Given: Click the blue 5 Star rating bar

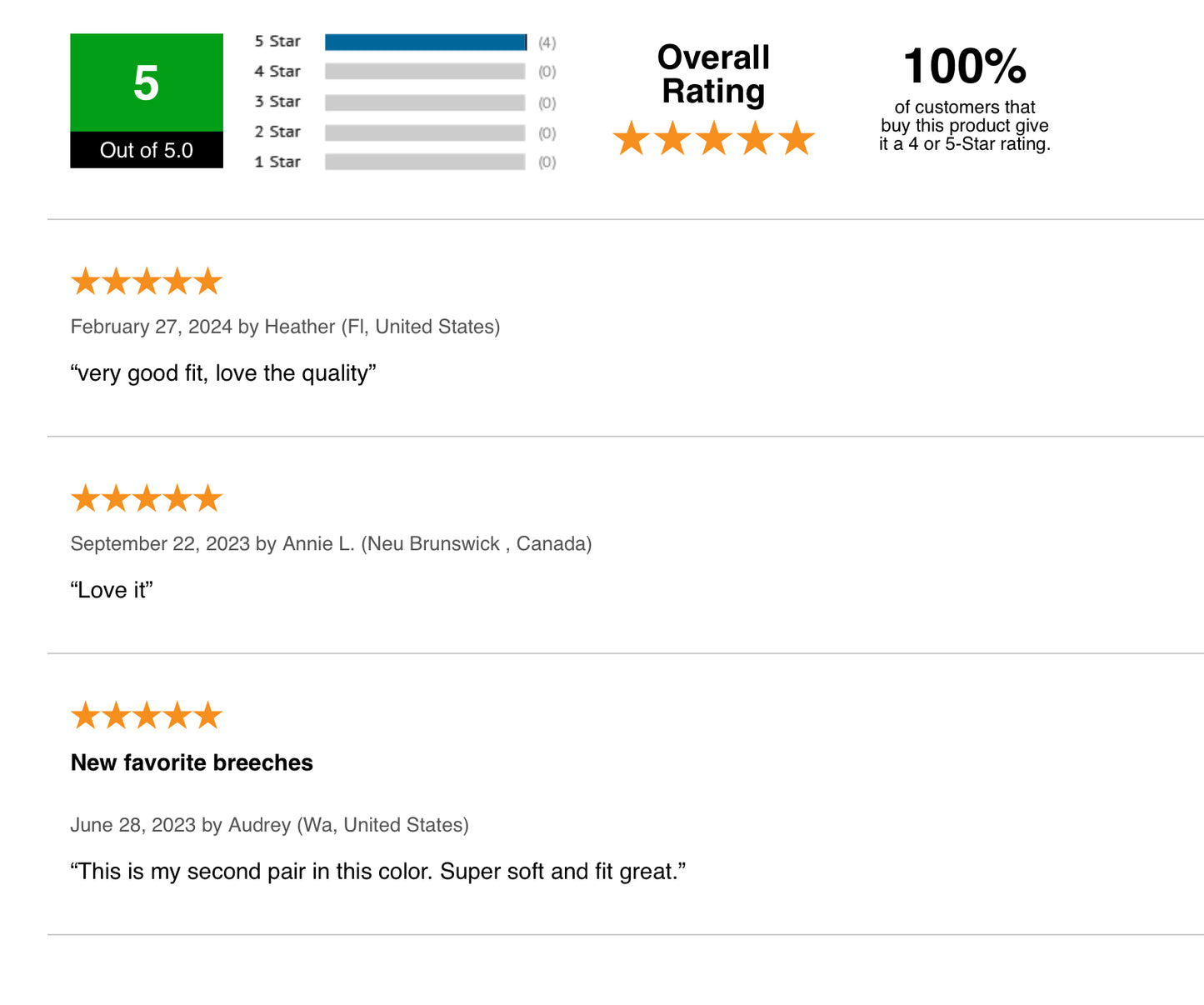Looking at the screenshot, I should pos(426,42).
